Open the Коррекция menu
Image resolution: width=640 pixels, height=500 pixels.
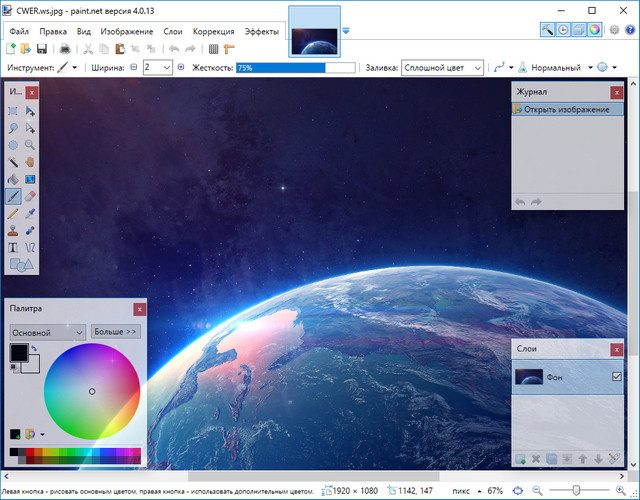[214, 31]
